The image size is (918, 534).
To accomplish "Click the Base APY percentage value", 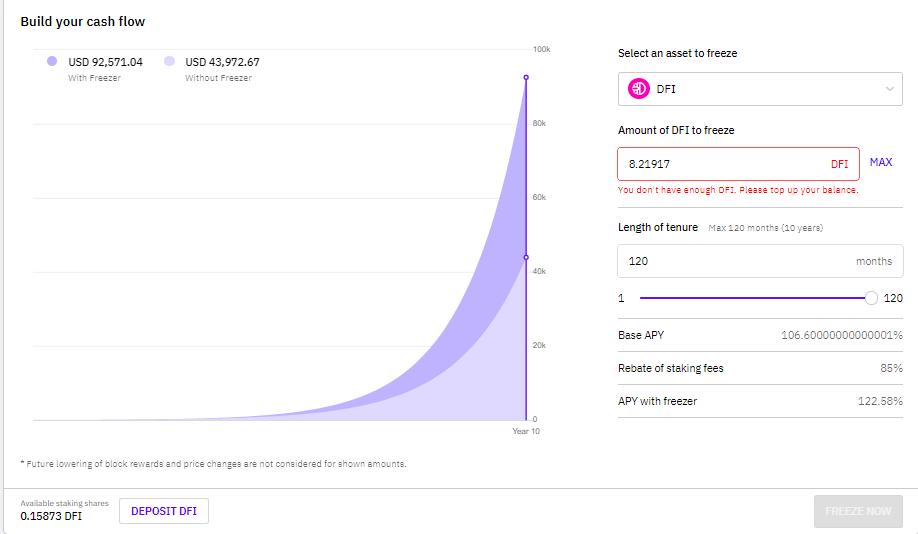I will (842, 335).
